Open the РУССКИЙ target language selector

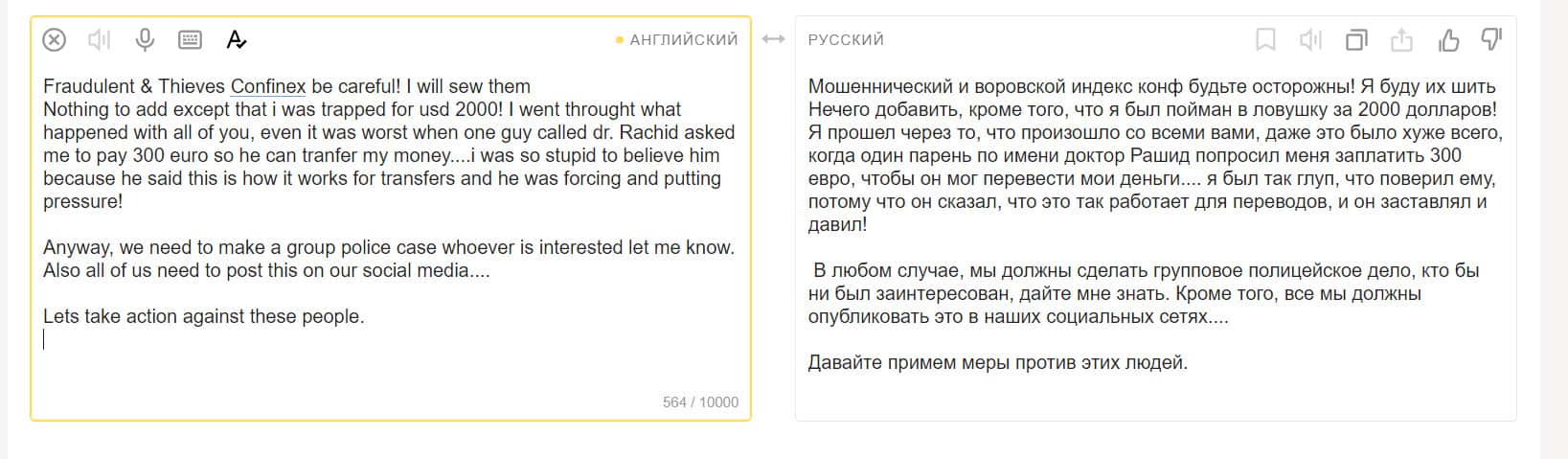(846, 39)
